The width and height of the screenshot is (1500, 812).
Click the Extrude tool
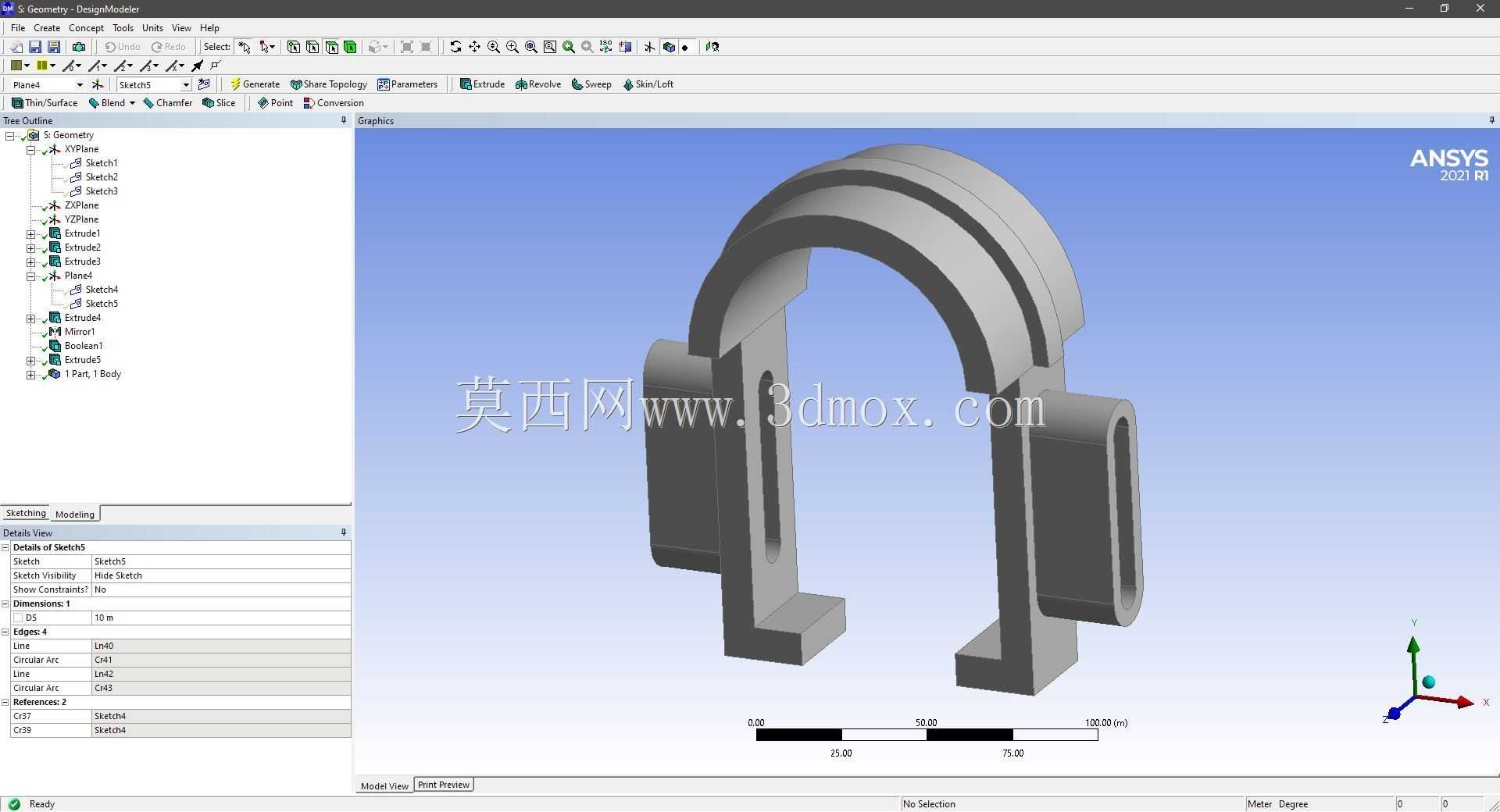coord(482,84)
